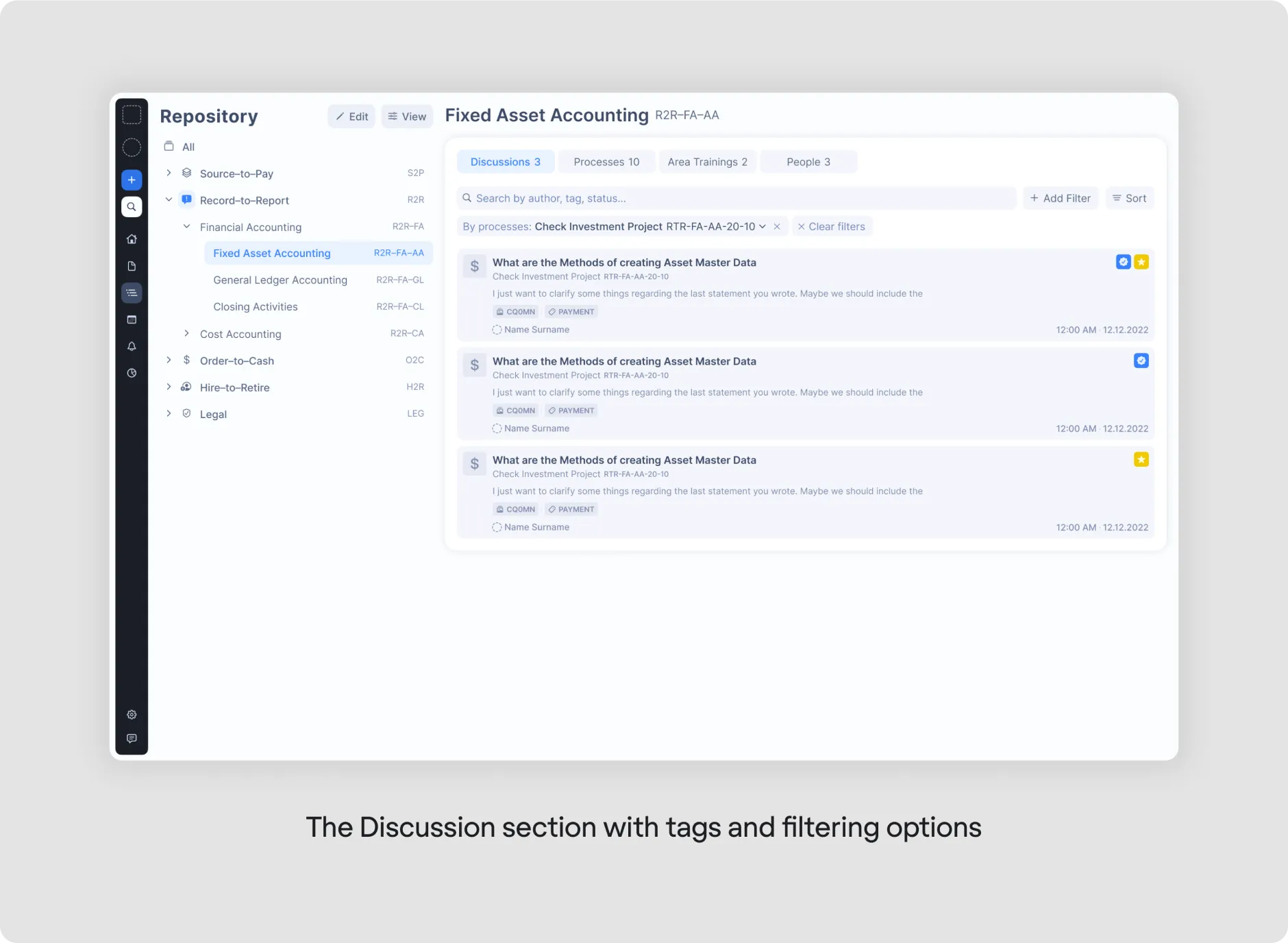Viewport: 1288px width, 943px height.
Task: Click the star badge next to the verified badge
Action: 1141,262
